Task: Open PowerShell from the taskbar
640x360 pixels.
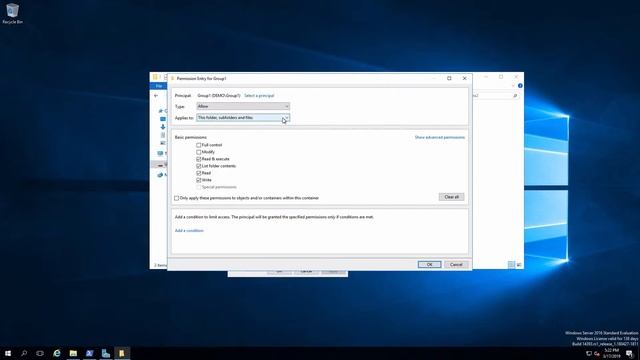Action: click(89, 353)
